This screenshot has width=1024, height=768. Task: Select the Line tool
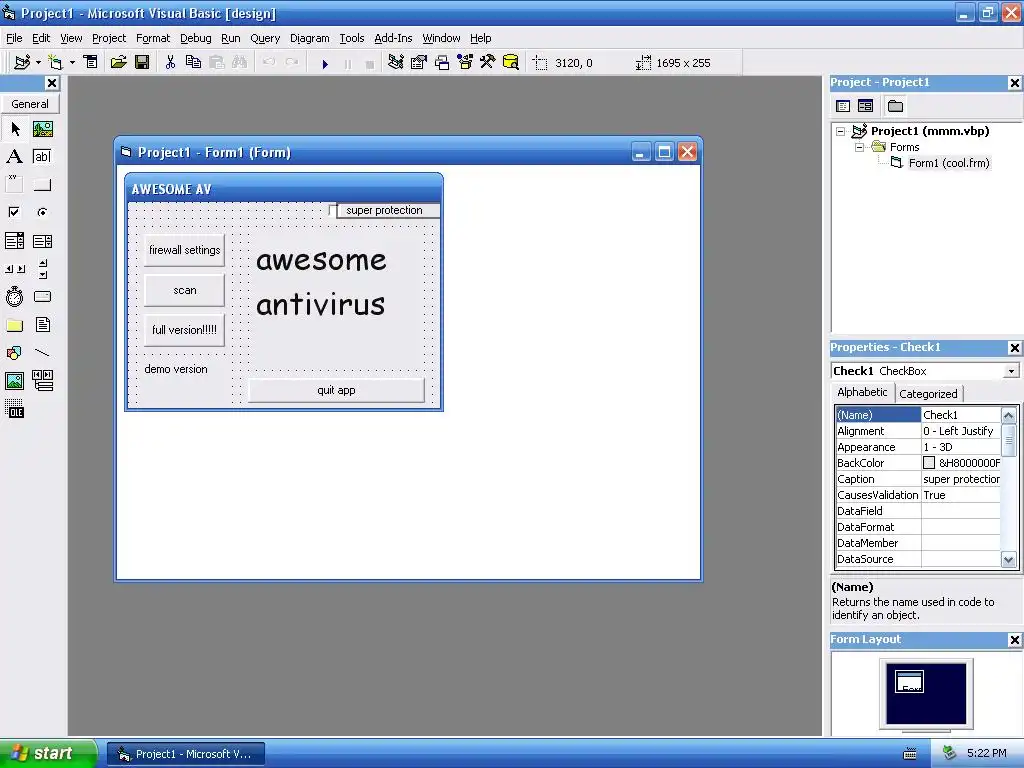click(x=42, y=353)
